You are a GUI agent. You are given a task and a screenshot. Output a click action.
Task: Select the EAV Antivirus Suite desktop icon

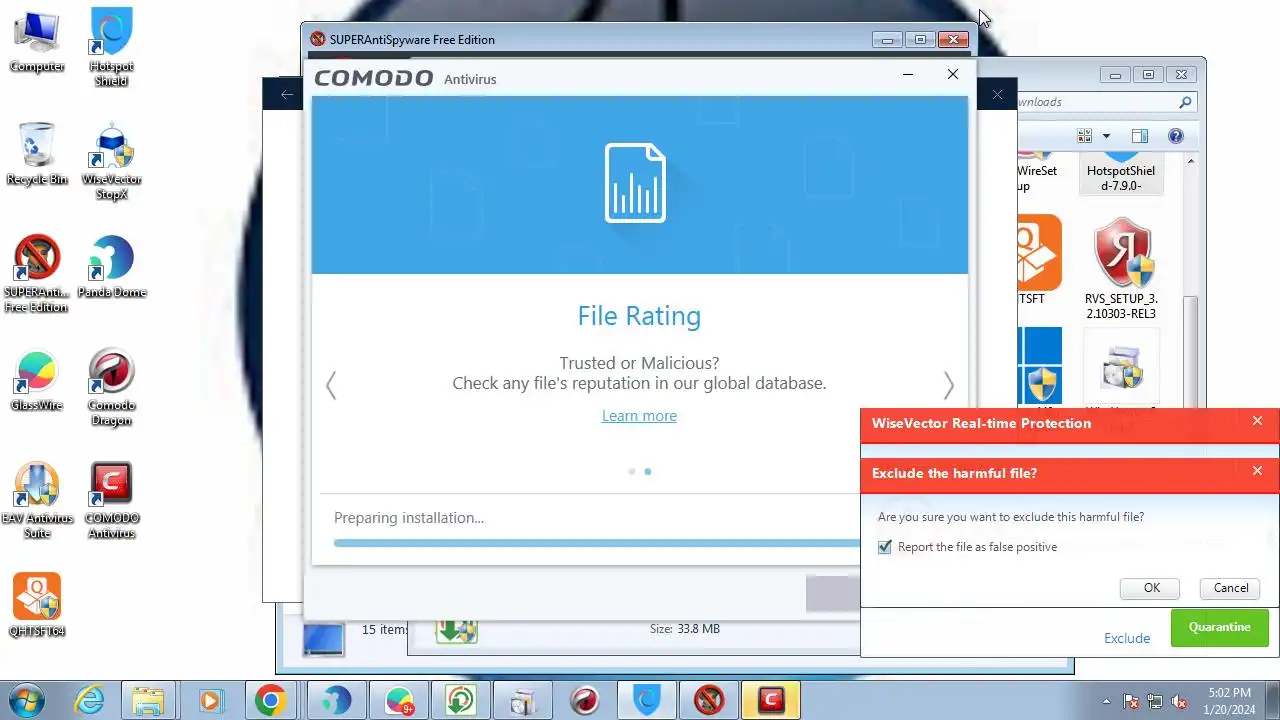pyautogui.click(x=37, y=500)
